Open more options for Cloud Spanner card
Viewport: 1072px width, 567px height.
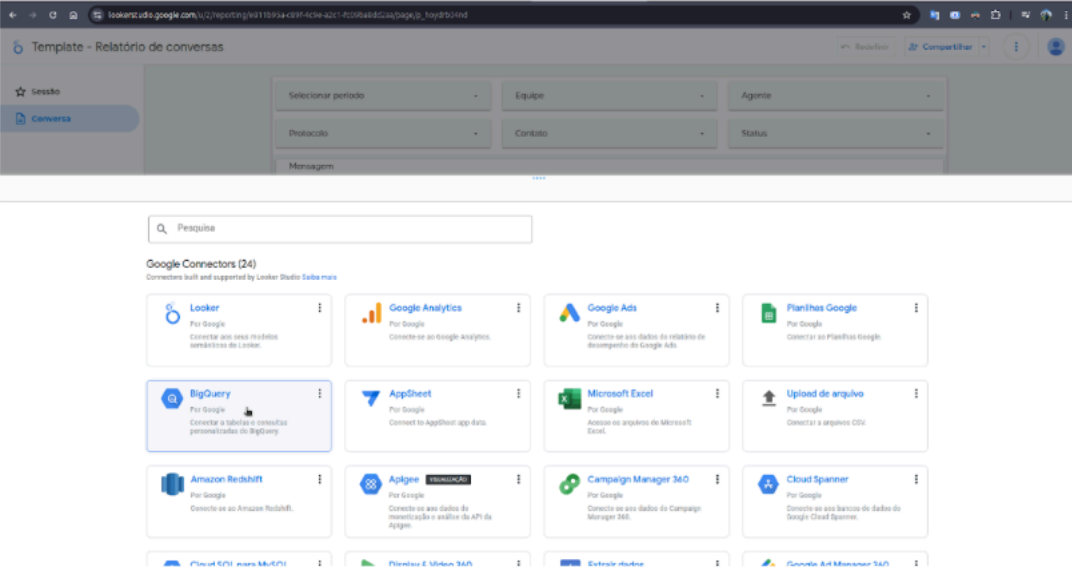tap(916, 479)
